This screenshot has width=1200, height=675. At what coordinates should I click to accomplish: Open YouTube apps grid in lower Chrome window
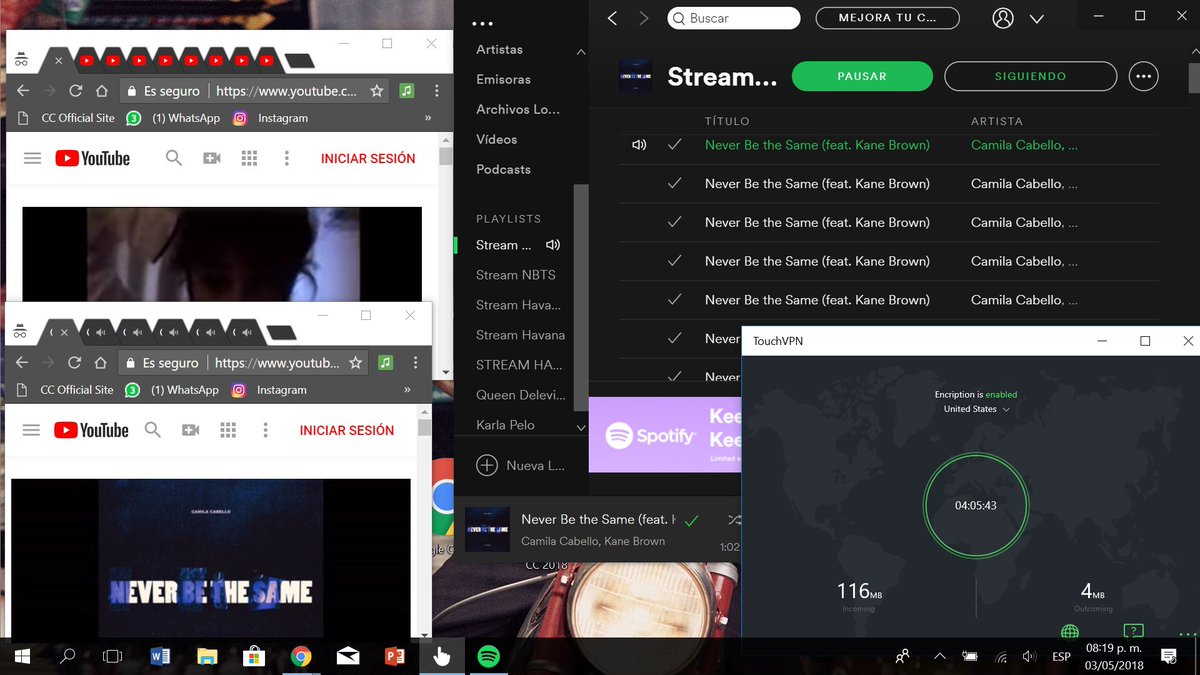[x=228, y=430]
